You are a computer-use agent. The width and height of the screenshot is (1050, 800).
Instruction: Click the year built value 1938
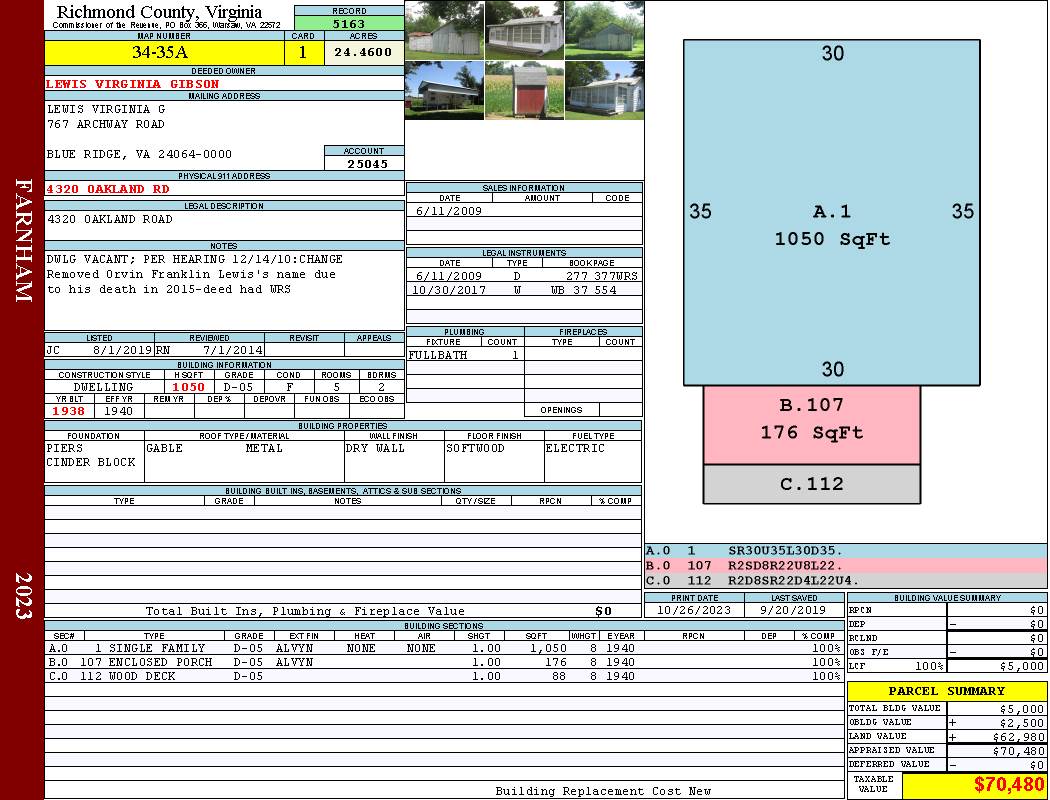tap(69, 411)
